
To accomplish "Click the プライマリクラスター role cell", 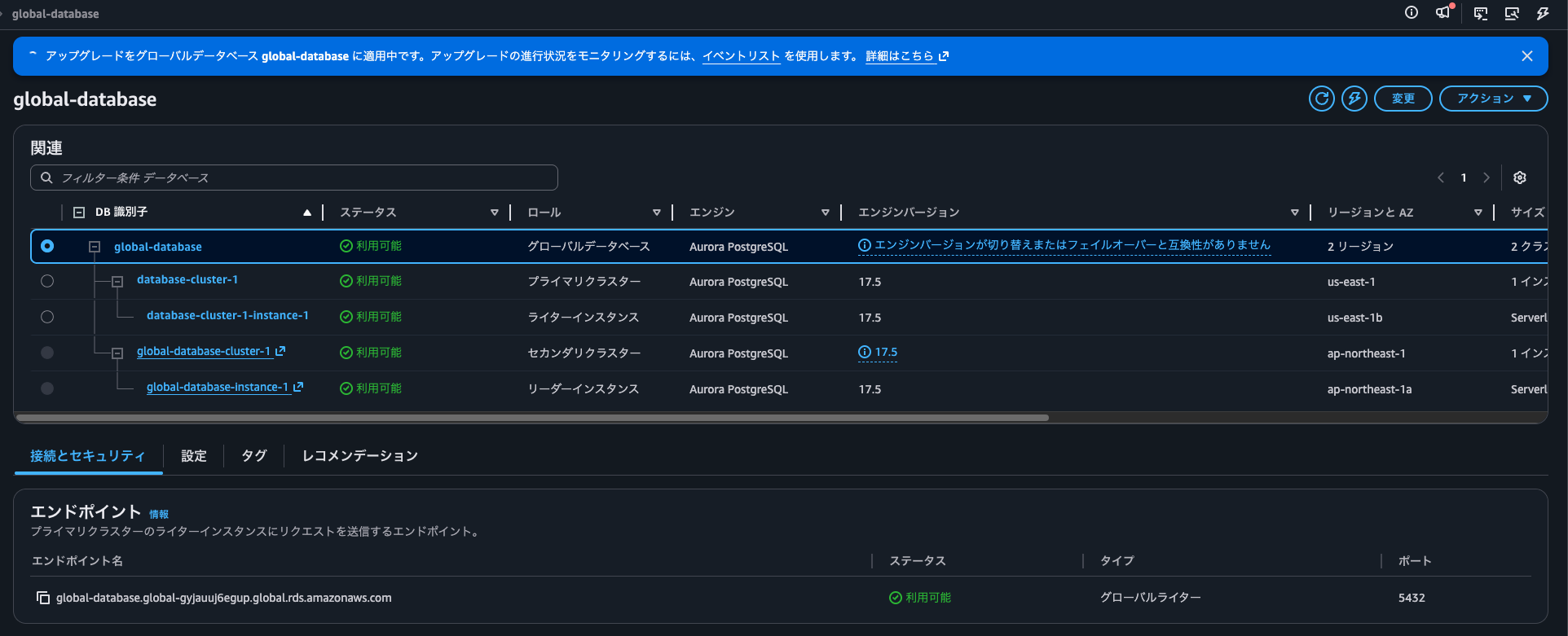I will (x=584, y=282).
